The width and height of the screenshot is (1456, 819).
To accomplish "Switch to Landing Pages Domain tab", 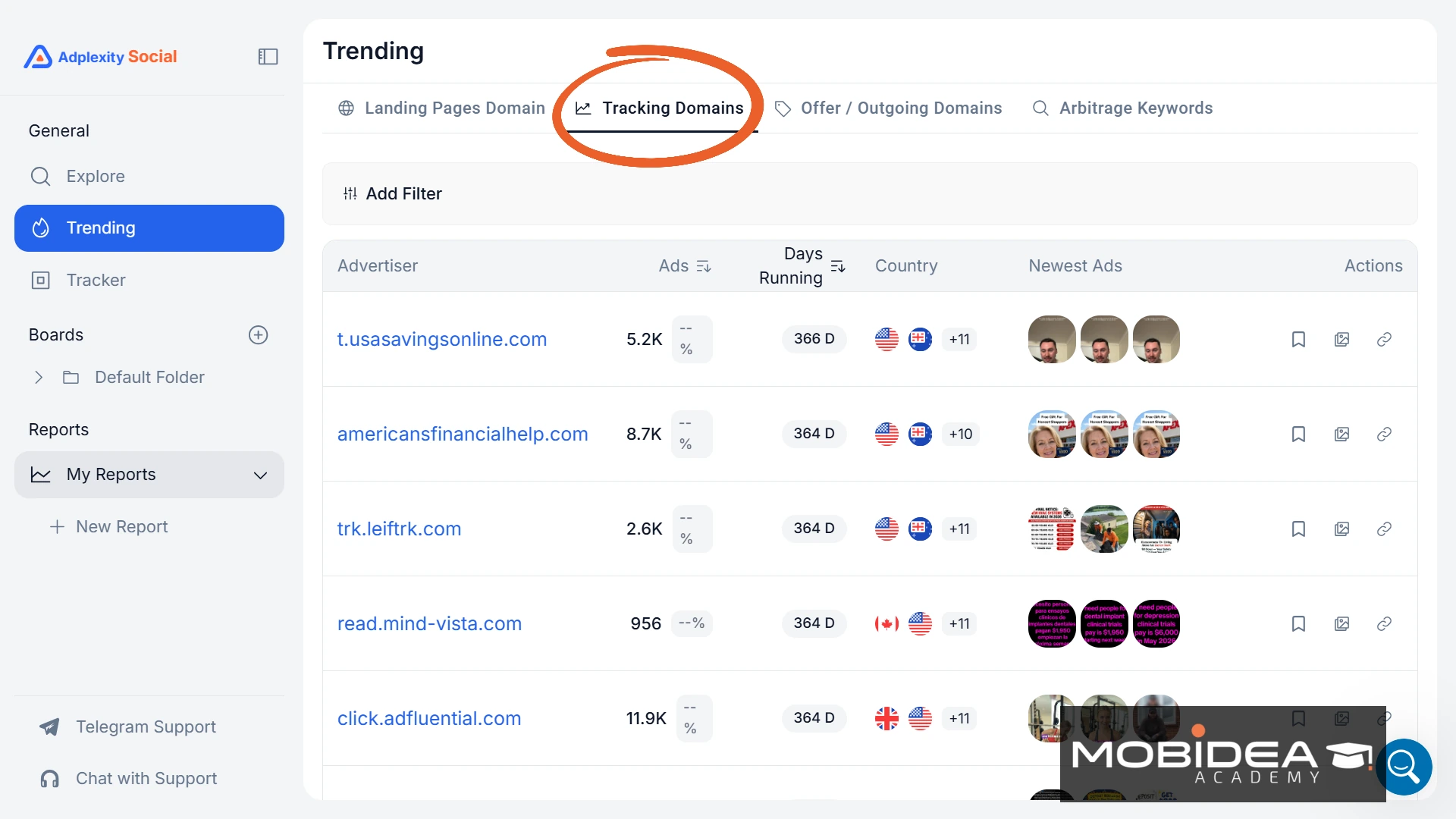I will coord(442,108).
